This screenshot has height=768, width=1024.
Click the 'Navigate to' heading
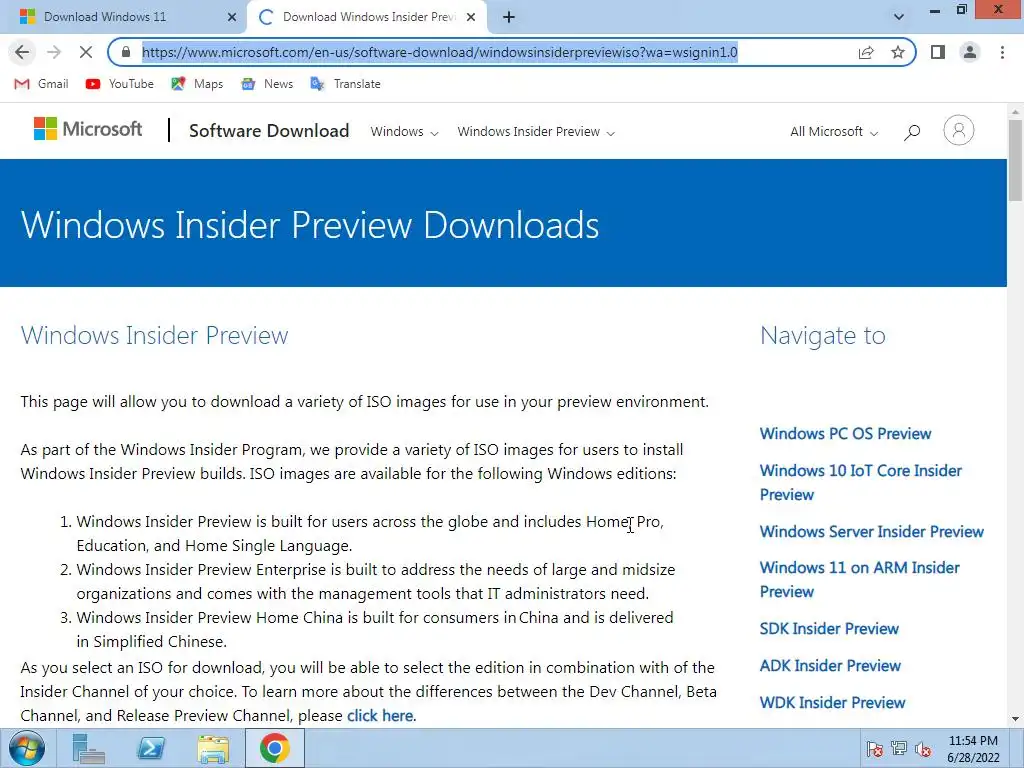pyautogui.click(x=823, y=336)
